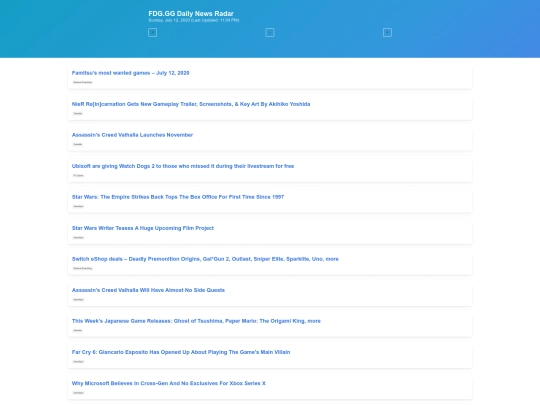This screenshot has width=540, height=405.
Task: Open Why Microsoft Believes in Cross-Gen article
Action: pyautogui.click(x=168, y=383)
